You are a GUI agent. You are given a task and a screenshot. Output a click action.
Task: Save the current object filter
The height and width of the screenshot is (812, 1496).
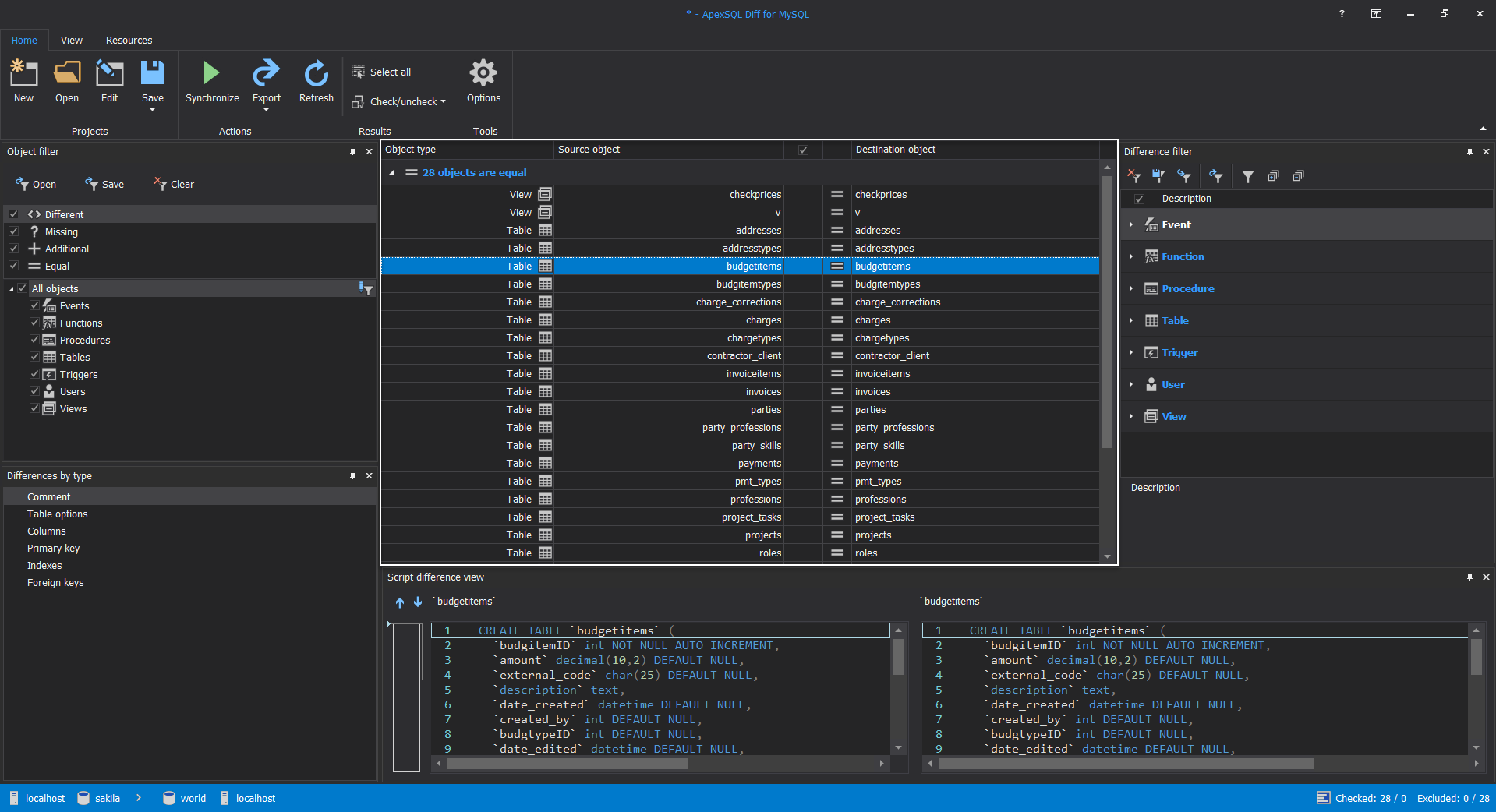coord(104,184)
